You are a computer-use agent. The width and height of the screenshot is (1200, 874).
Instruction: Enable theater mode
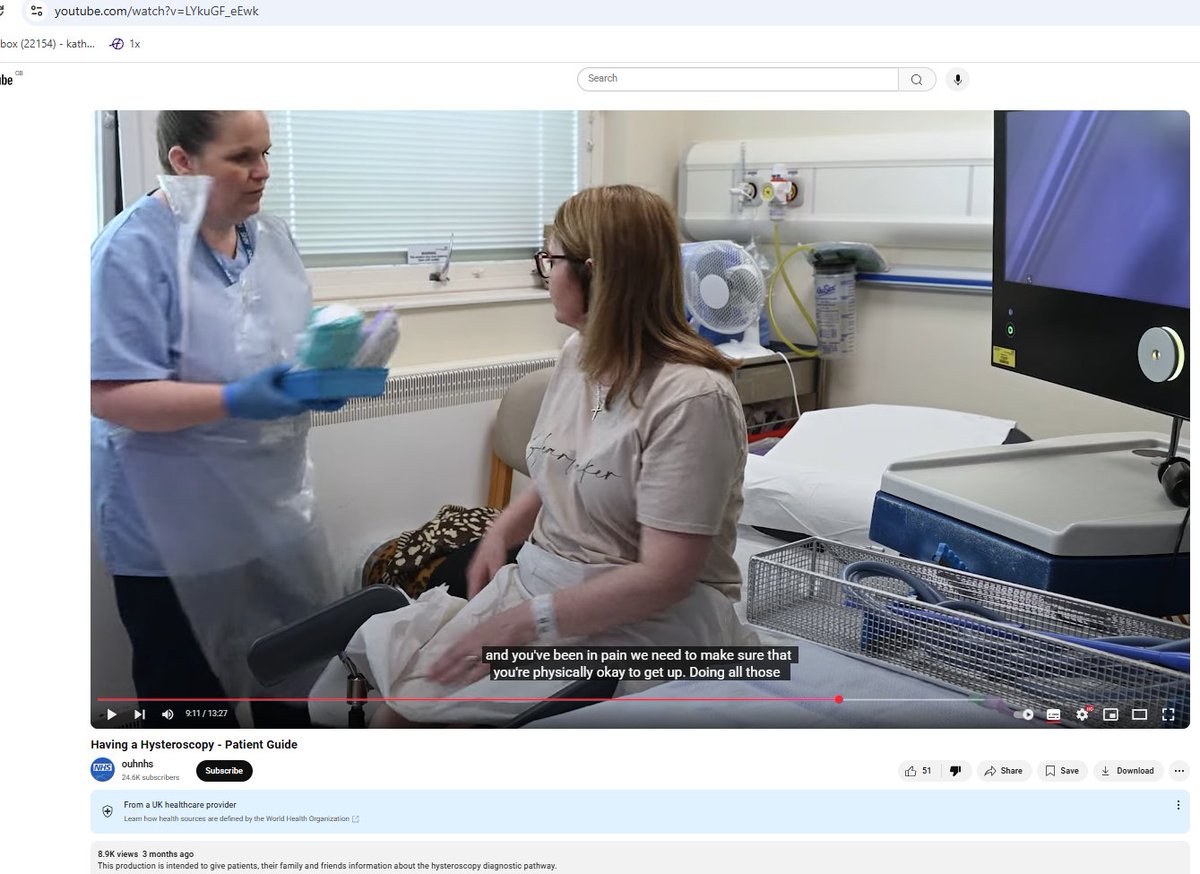1139,714
